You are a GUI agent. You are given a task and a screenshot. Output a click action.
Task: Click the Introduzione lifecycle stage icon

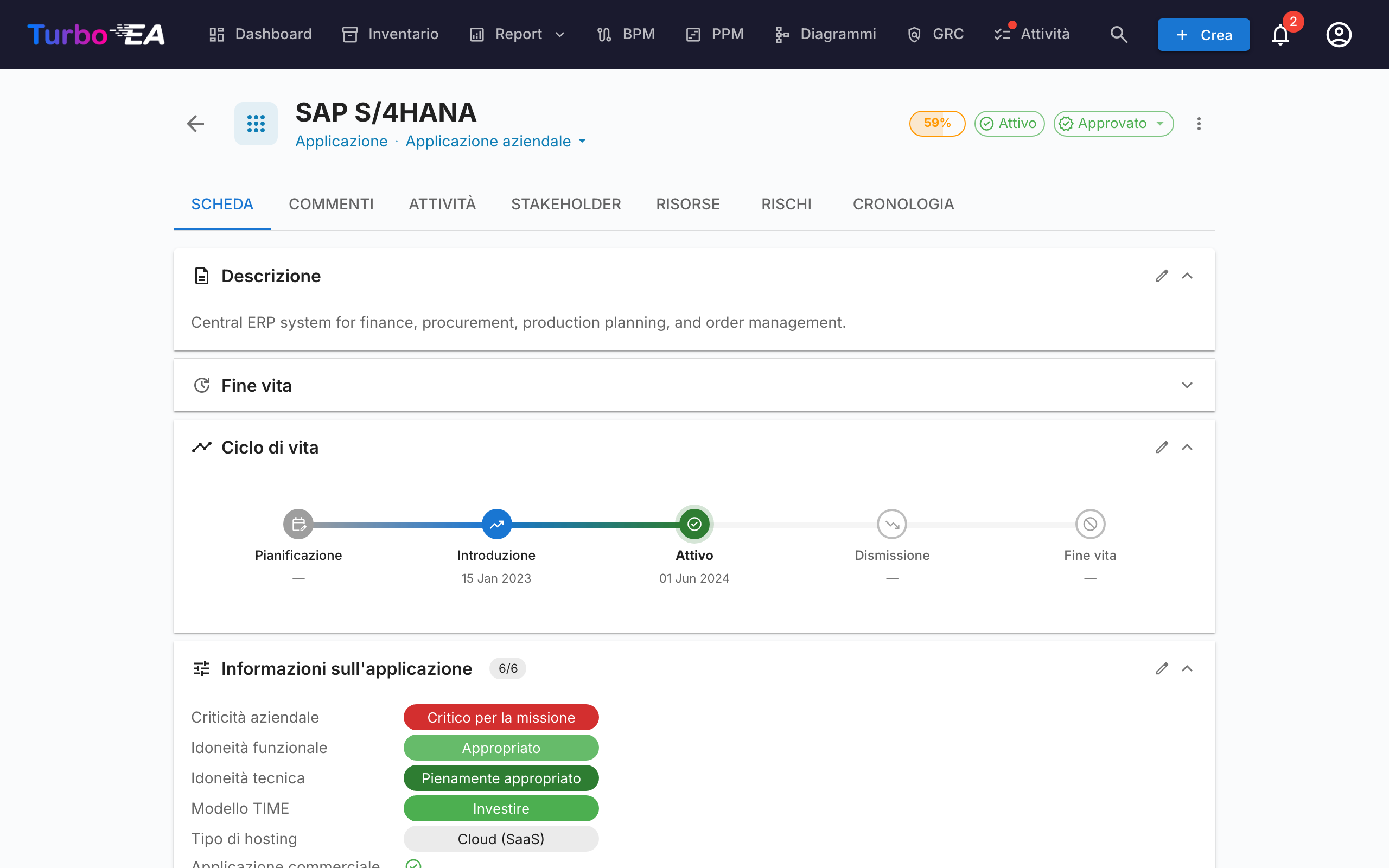(x=496, y=524)
